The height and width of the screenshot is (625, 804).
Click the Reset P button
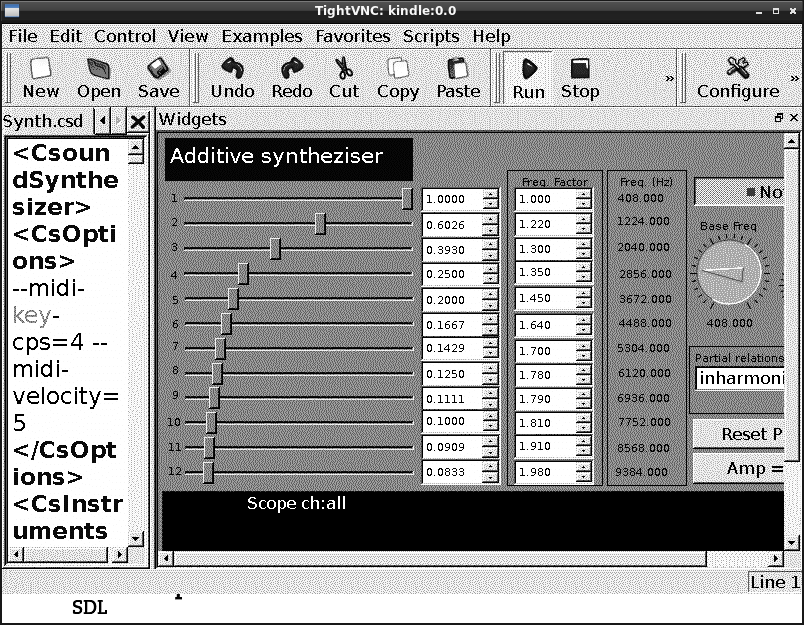739,434
